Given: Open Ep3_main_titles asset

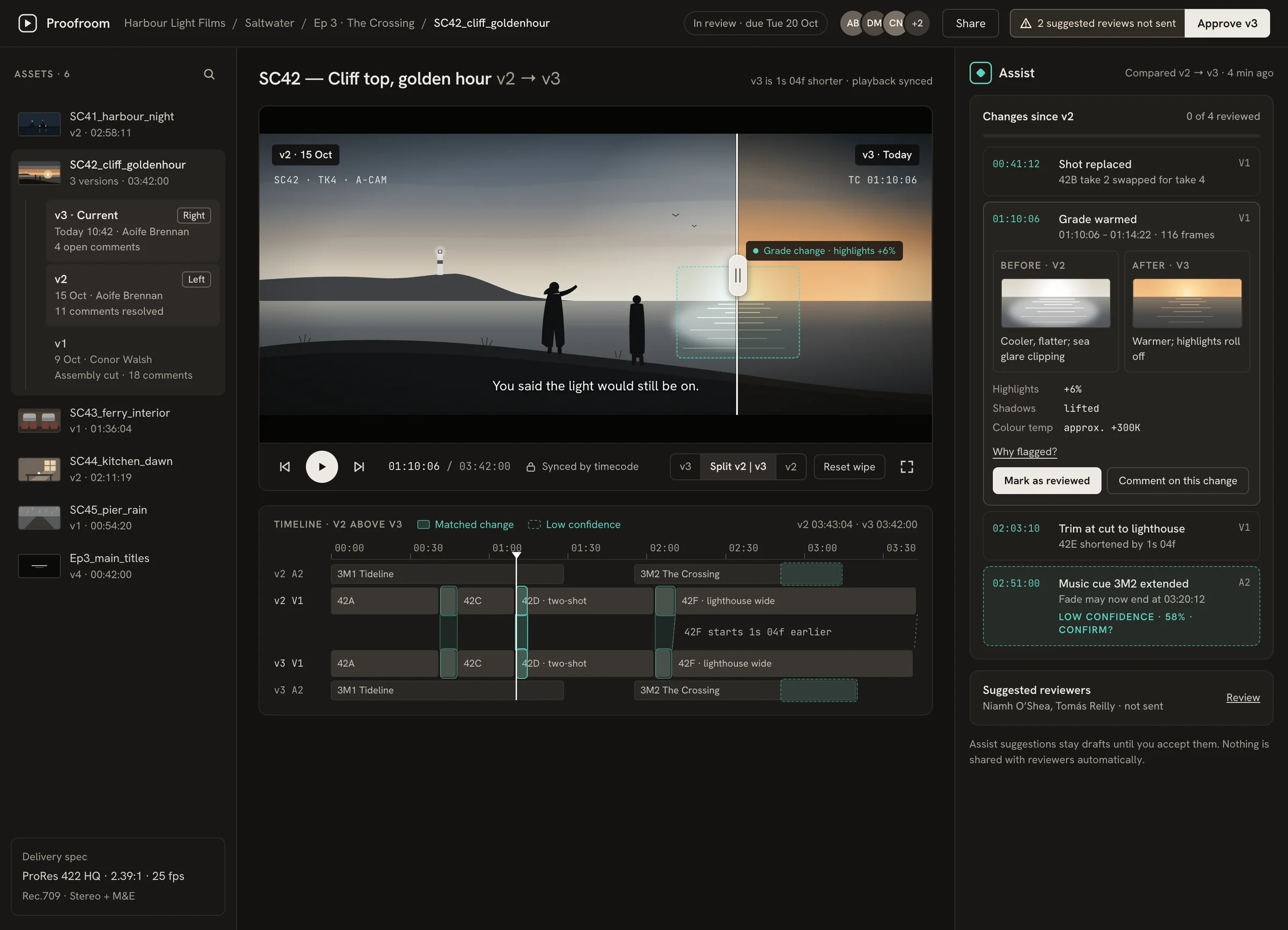Looking at the screenshot, I should click(118, 566).
